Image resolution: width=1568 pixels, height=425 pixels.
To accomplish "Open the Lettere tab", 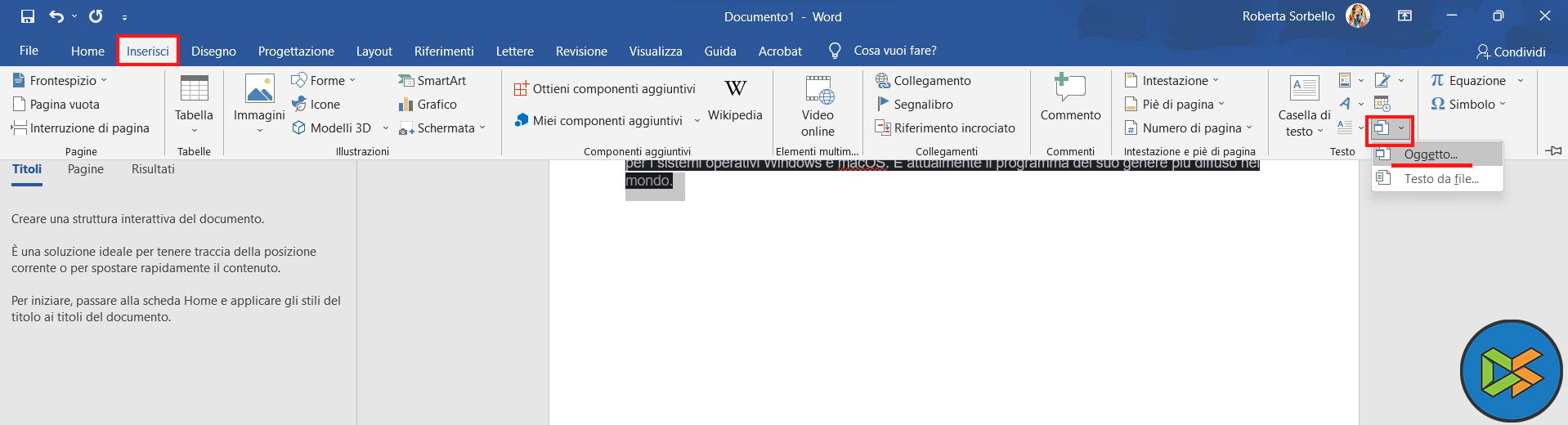I will point(515,51).
